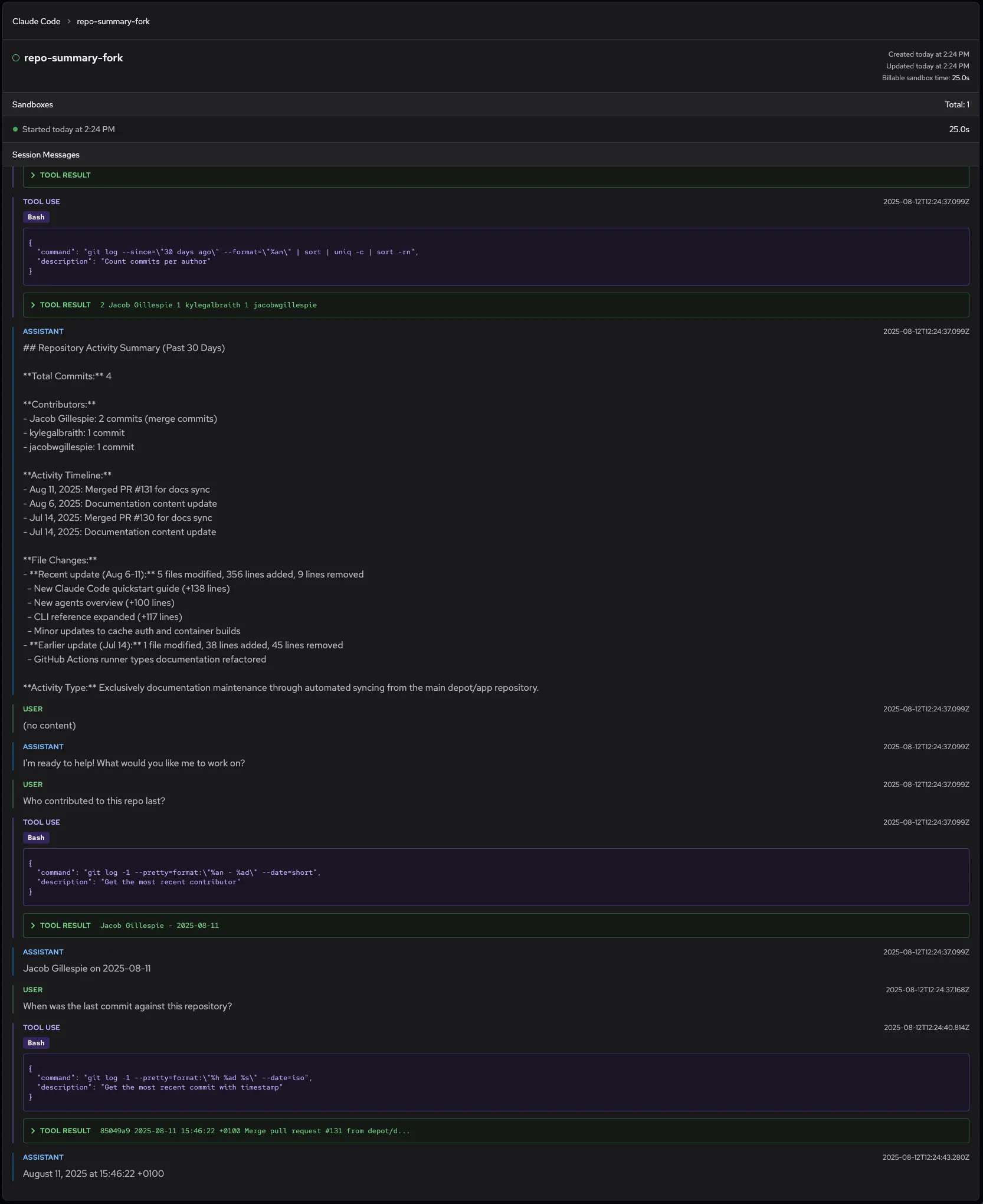The image size is (983, 1204).
Task: Click the chevron on the topmost TOOL RESULT
Action: (x=34, y=175)
